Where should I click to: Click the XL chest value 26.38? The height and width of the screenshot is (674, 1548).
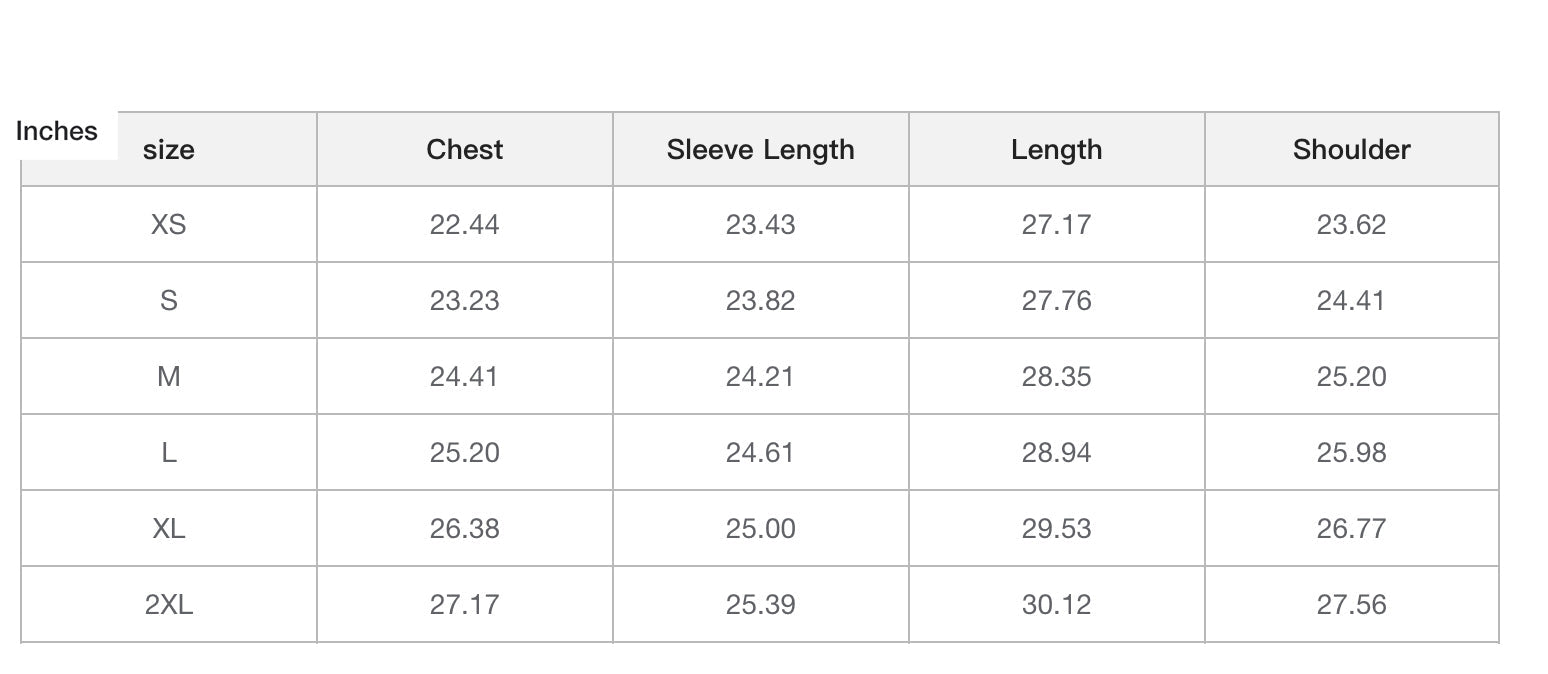(x=464, y=528)
